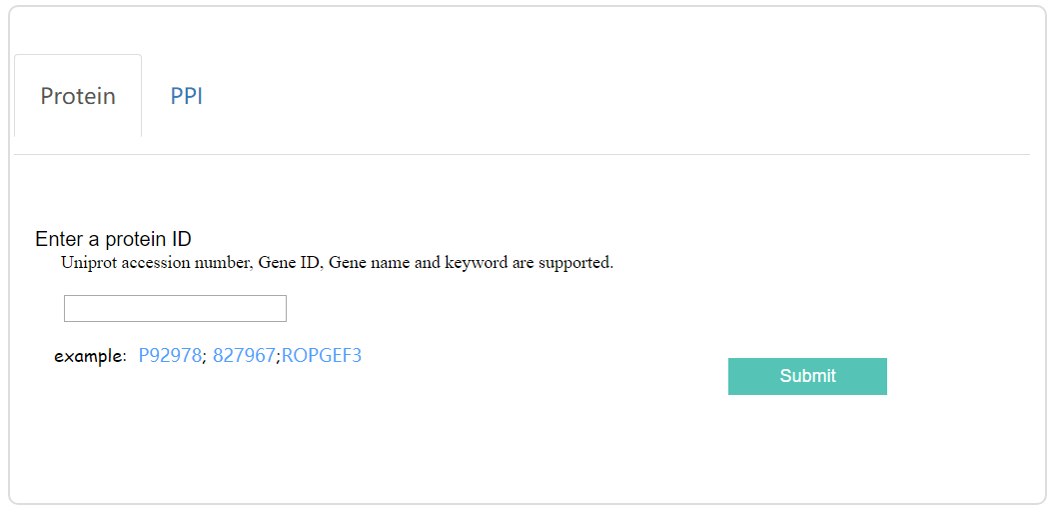Pick the ROPGEF3 sample entry
Viewport: 1052px width, 518px height.
321,355
